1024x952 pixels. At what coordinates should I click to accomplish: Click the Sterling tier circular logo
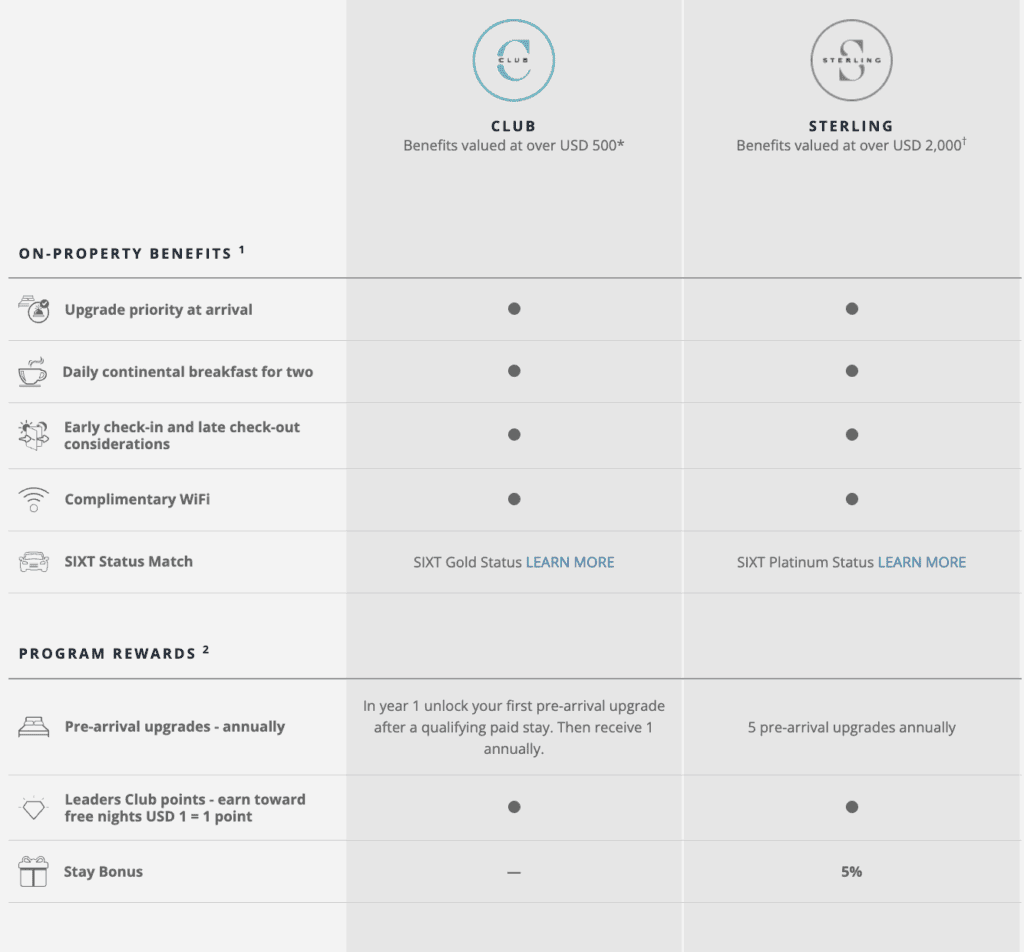pos(851,61)
